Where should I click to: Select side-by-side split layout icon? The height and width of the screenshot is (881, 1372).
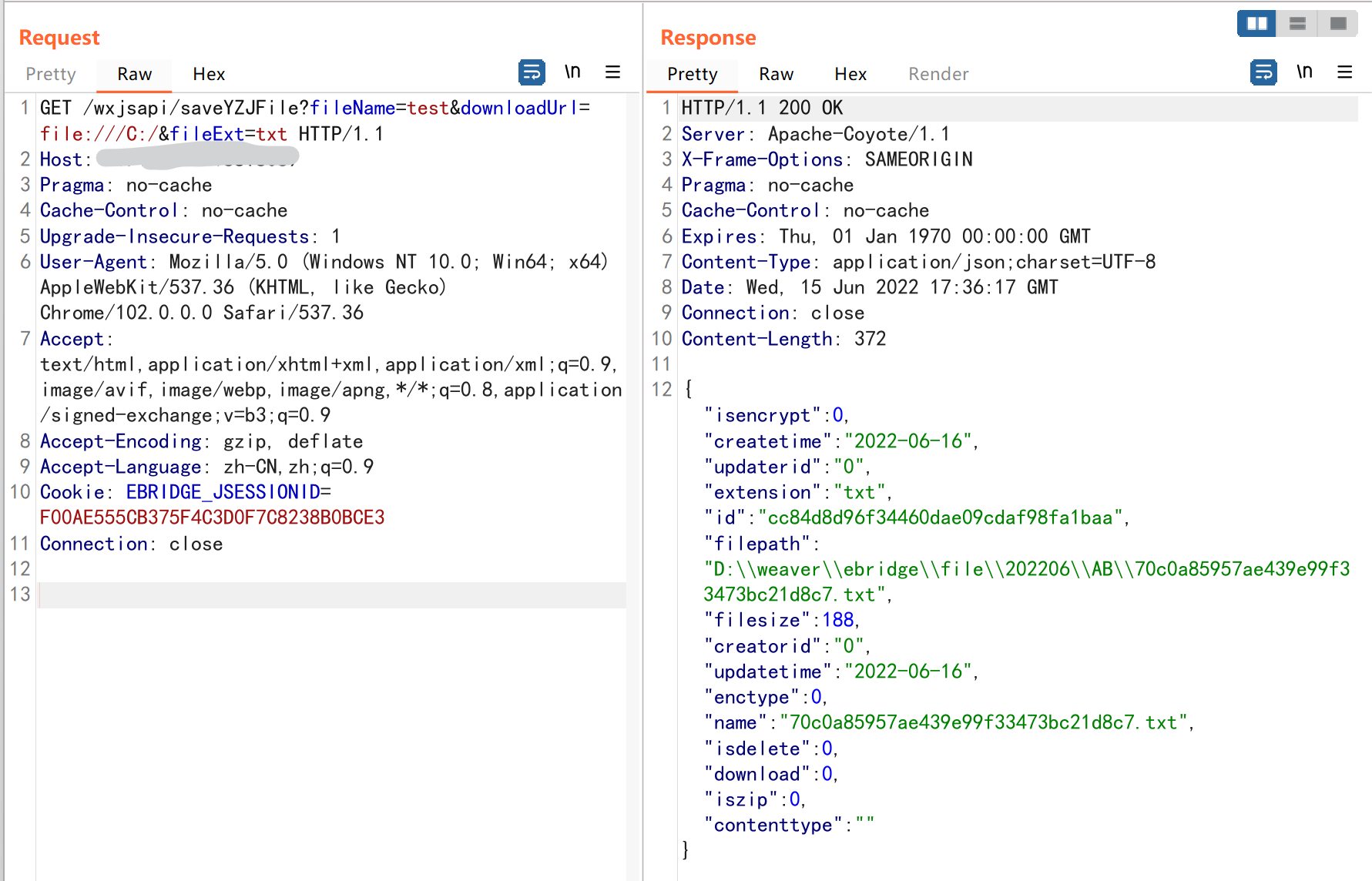click(x=1256, y=24)
